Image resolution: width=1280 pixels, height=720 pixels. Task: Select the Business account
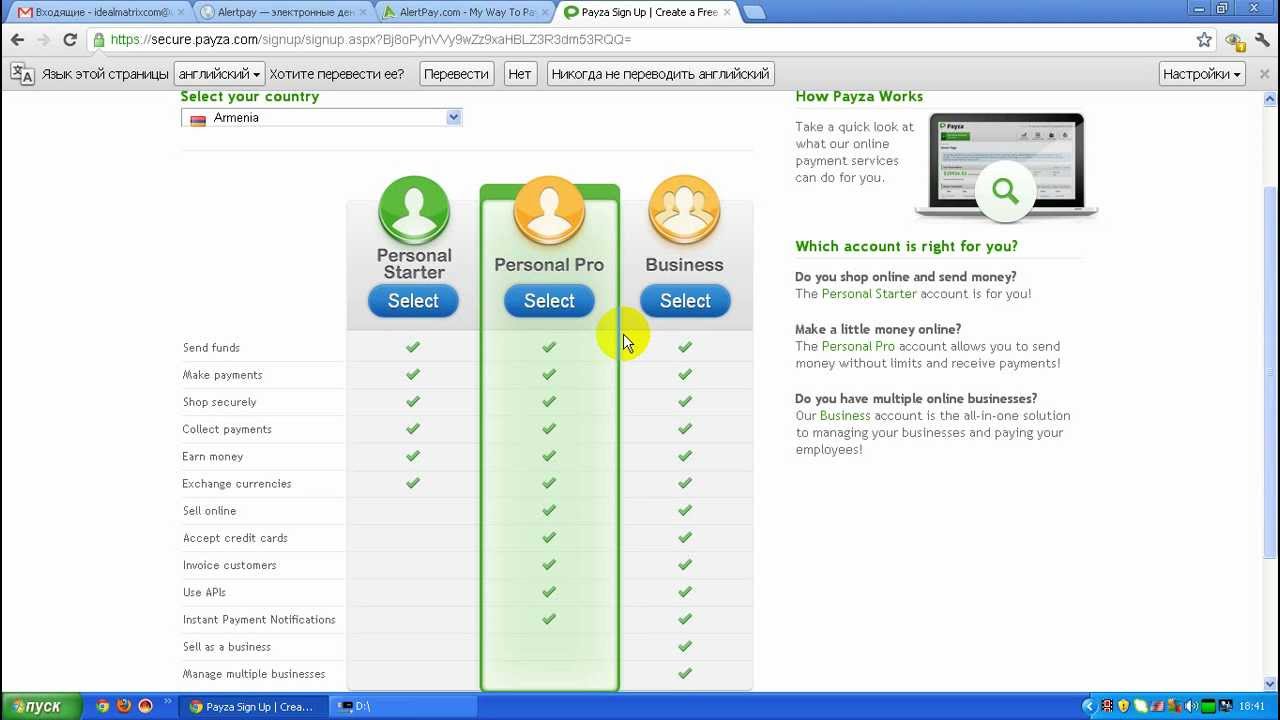point(685,301)
